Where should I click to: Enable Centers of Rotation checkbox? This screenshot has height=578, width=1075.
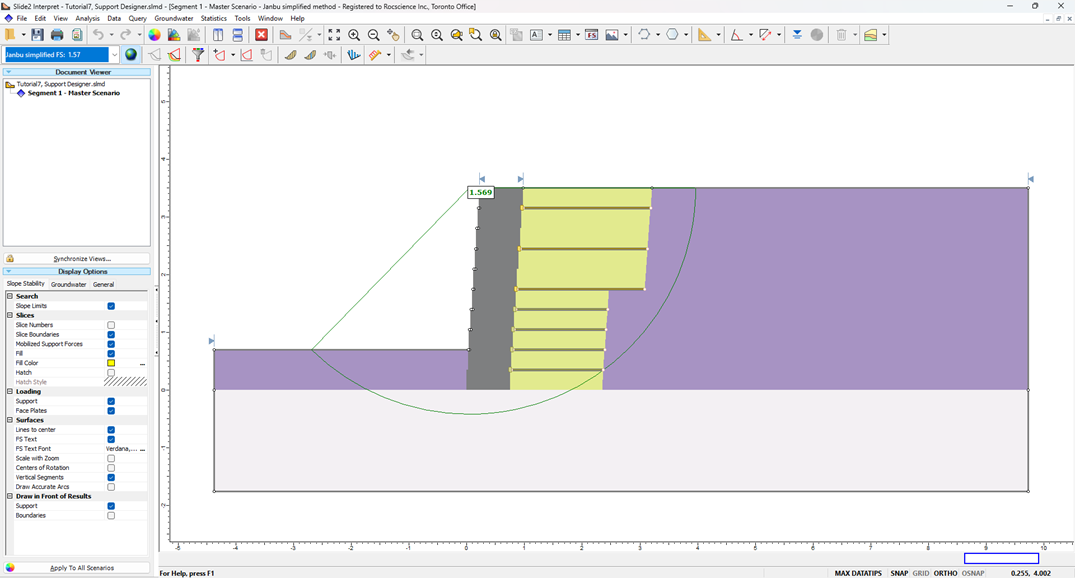point(111,468)
